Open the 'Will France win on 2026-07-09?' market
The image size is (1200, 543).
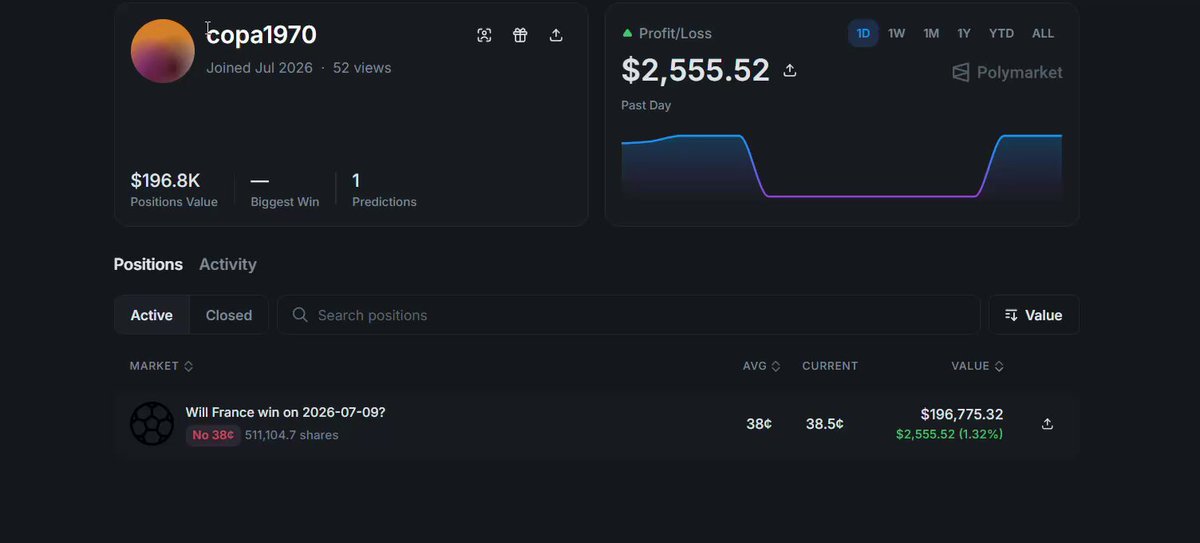[x=285, y=412]
